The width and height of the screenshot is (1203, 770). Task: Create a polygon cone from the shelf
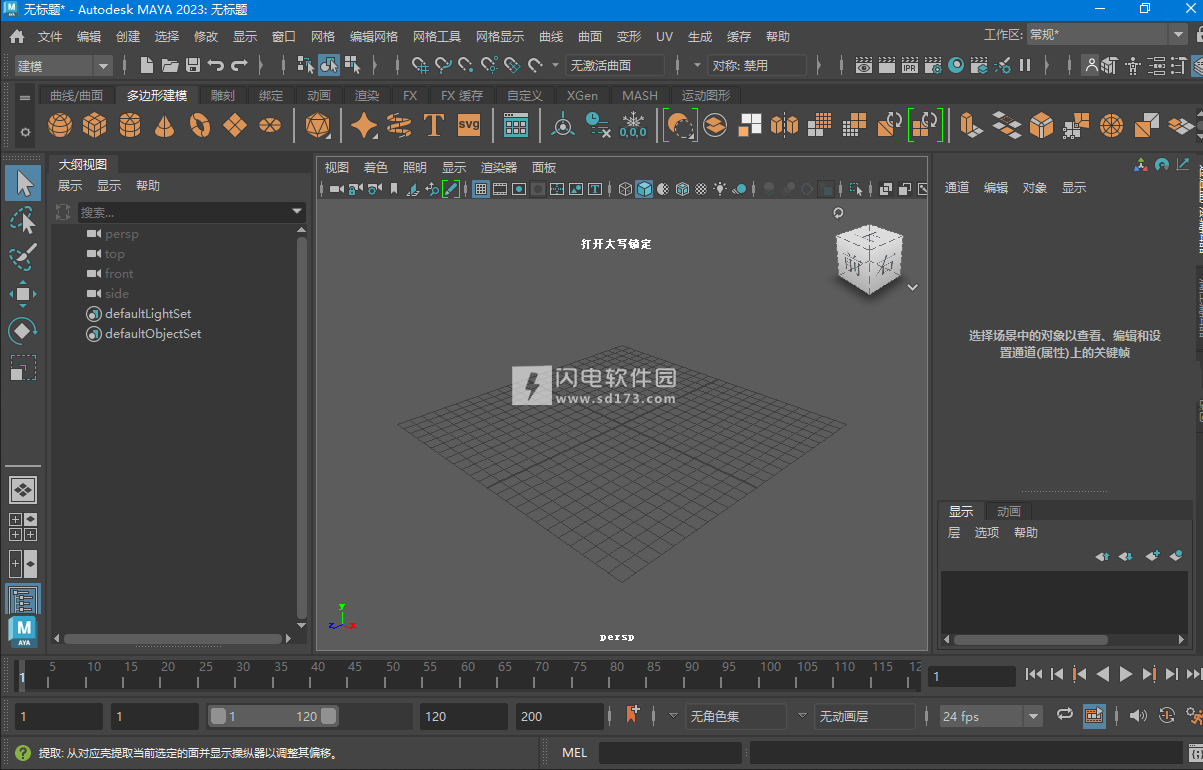click(x=165, y=126)
